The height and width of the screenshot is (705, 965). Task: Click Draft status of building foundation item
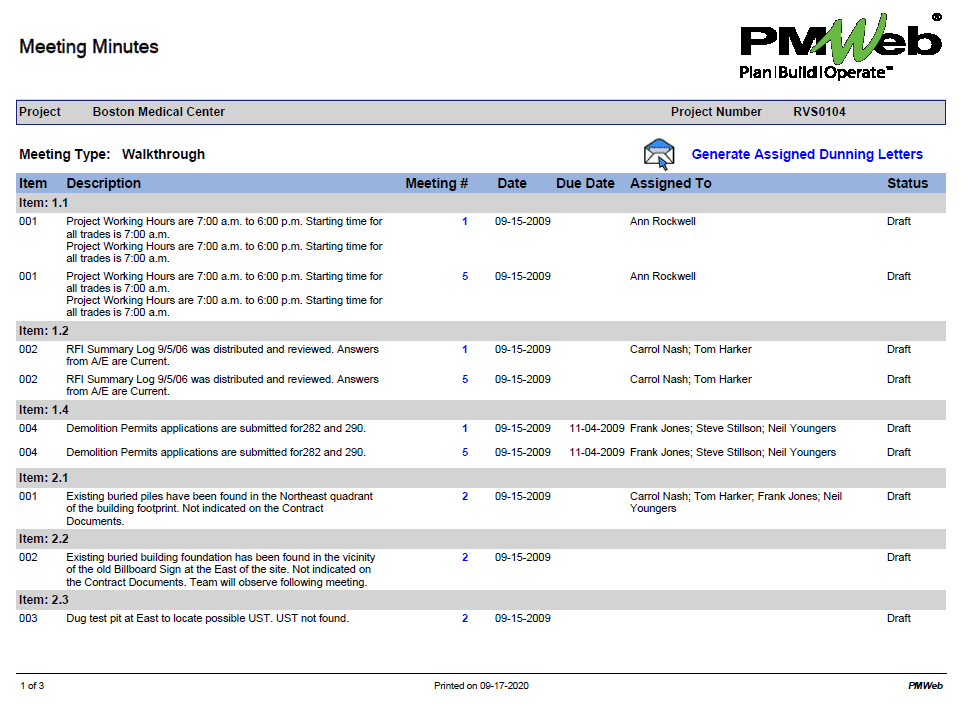(x=899, y=557)
